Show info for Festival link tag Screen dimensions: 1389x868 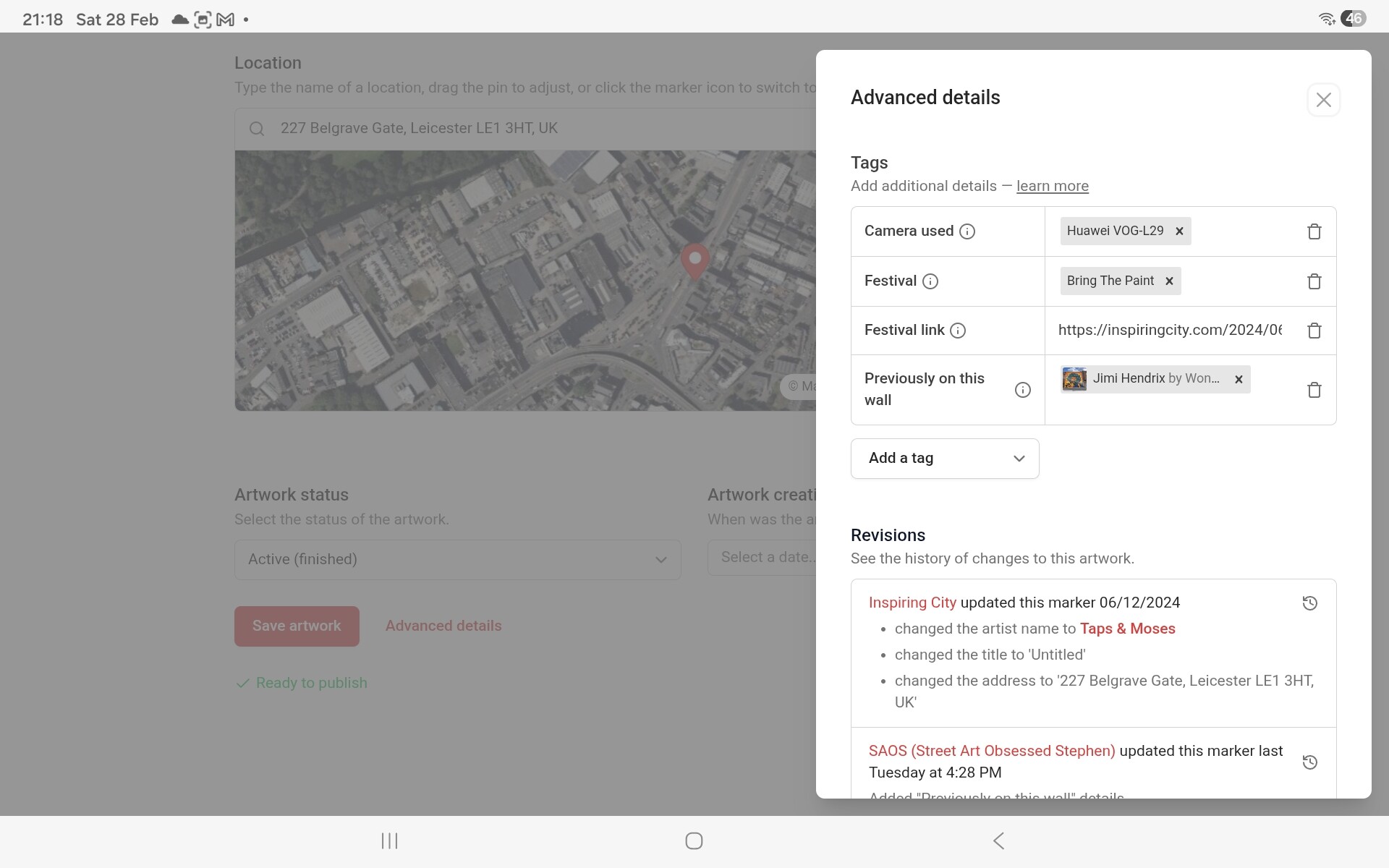[x=957, y=331]
